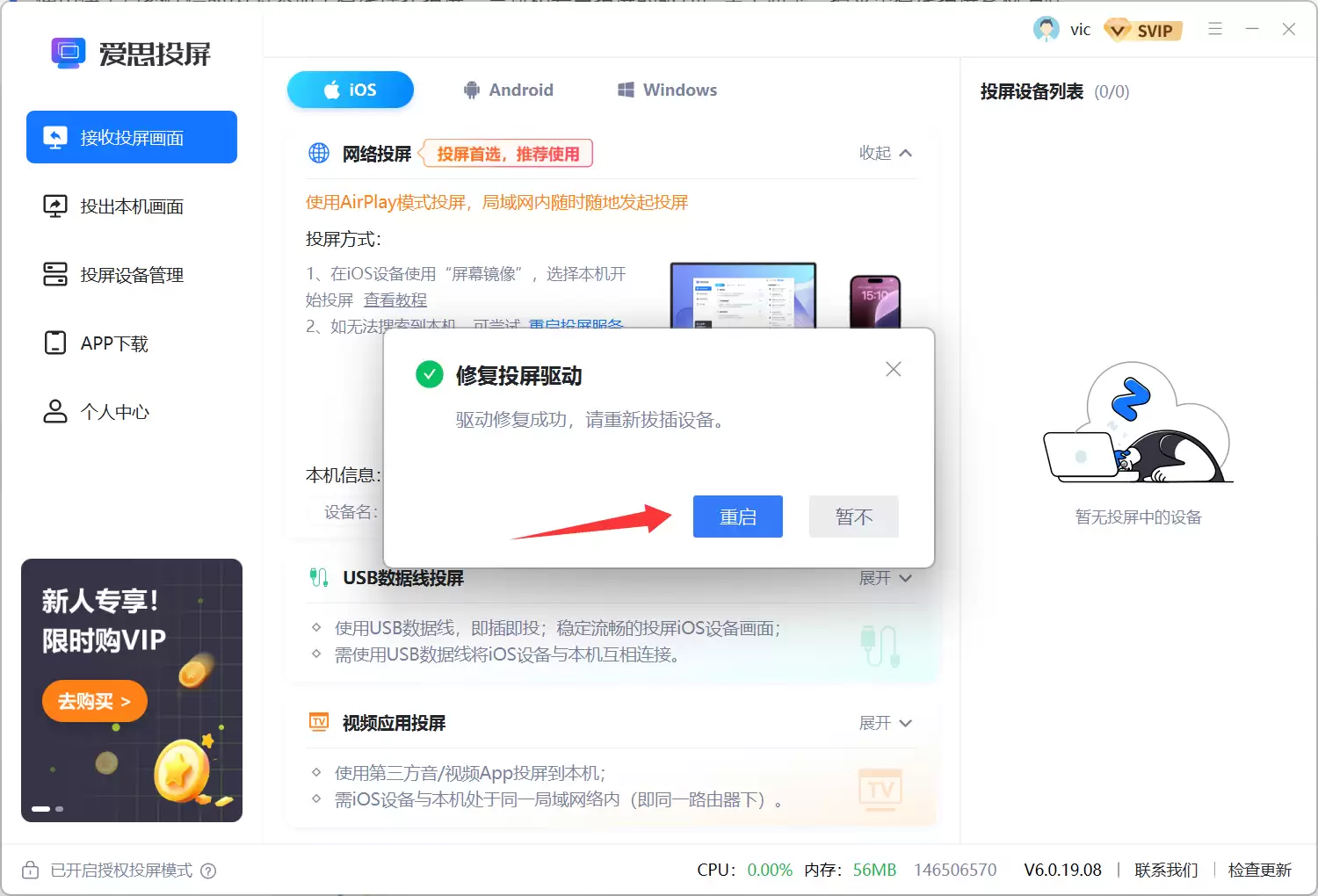Screen dimensions: 1318x896
Task: Switch to the Android tab
Action: [509, 89]
